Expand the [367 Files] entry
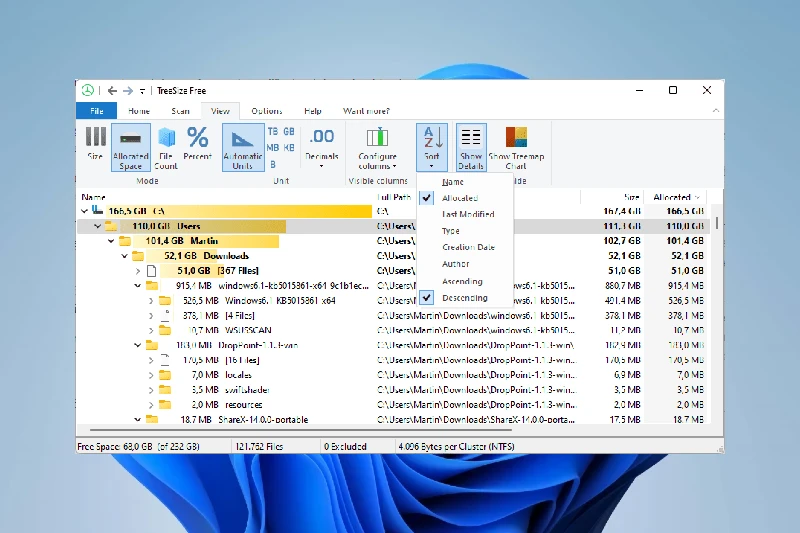This screenshot has height=533, width=800. pos(138,271)
